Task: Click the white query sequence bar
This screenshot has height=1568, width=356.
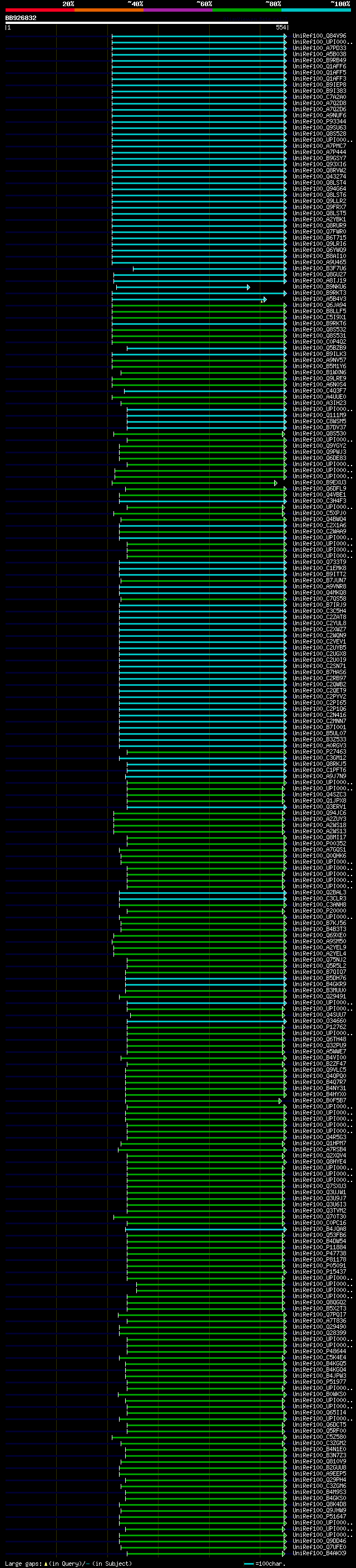Action: tap(147, 23)
